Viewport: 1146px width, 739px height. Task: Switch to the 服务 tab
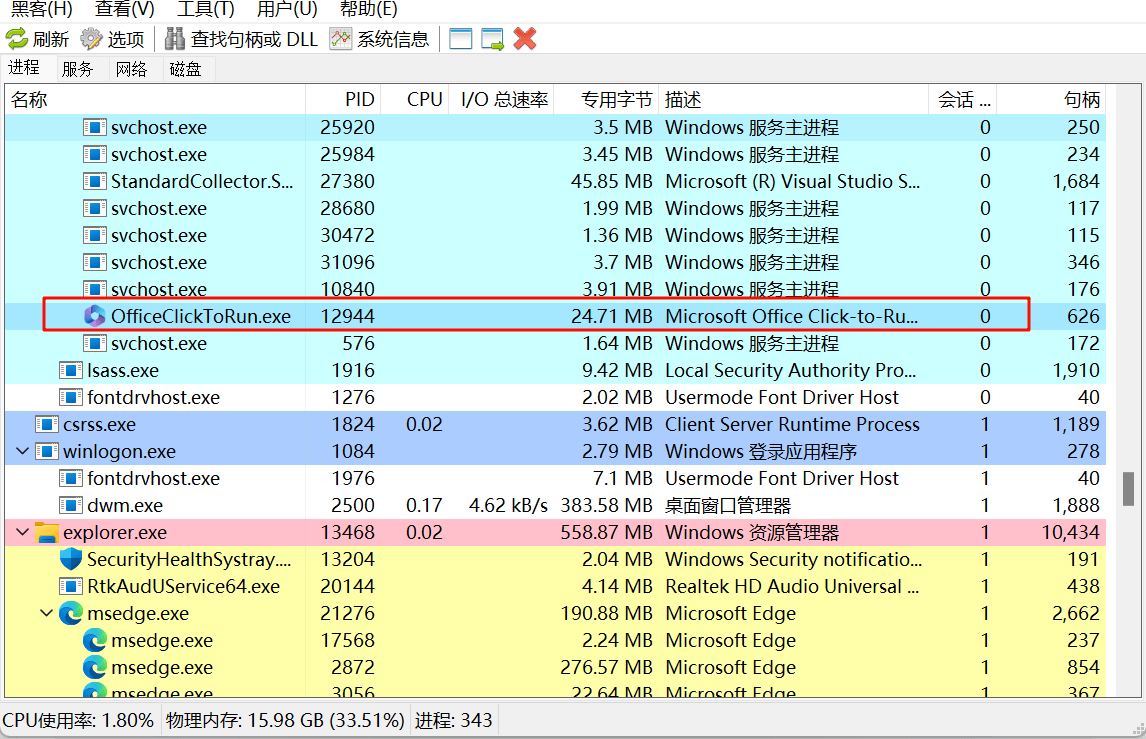tap(77, 69)
